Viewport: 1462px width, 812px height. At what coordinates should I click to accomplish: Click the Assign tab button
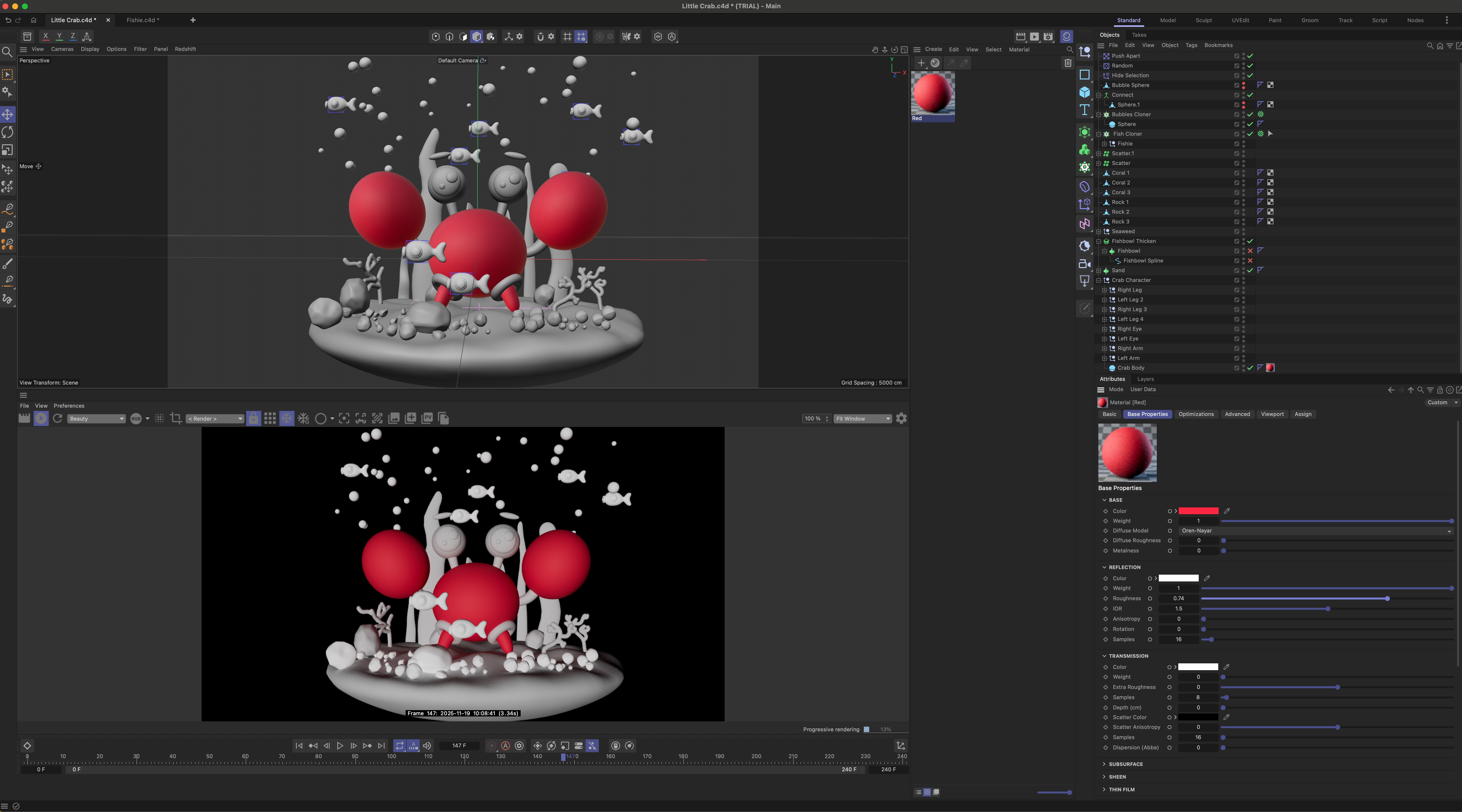pyautogui.click(x=1303, y=414)
